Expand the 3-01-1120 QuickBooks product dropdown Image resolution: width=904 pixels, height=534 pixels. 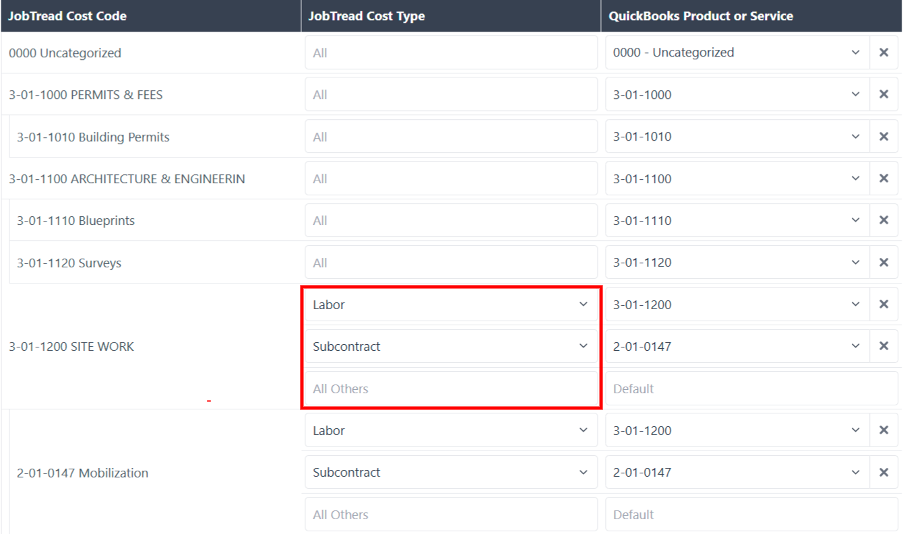[737, 262]
